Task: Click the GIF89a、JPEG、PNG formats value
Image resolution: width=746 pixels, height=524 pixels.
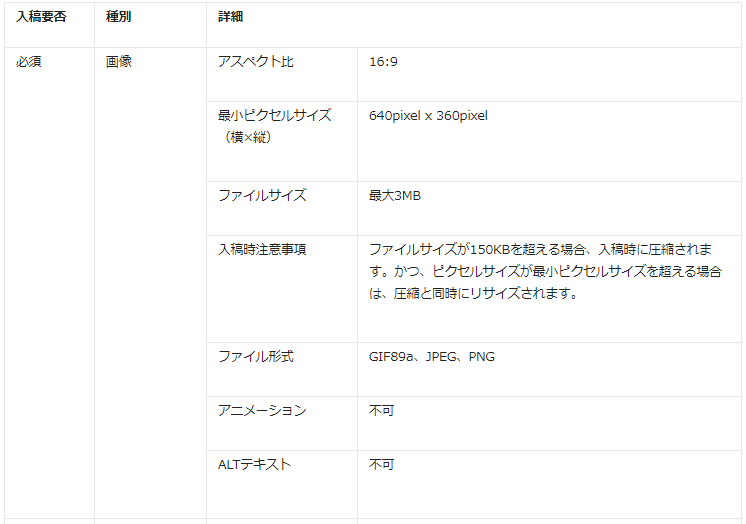Action: 431,357
